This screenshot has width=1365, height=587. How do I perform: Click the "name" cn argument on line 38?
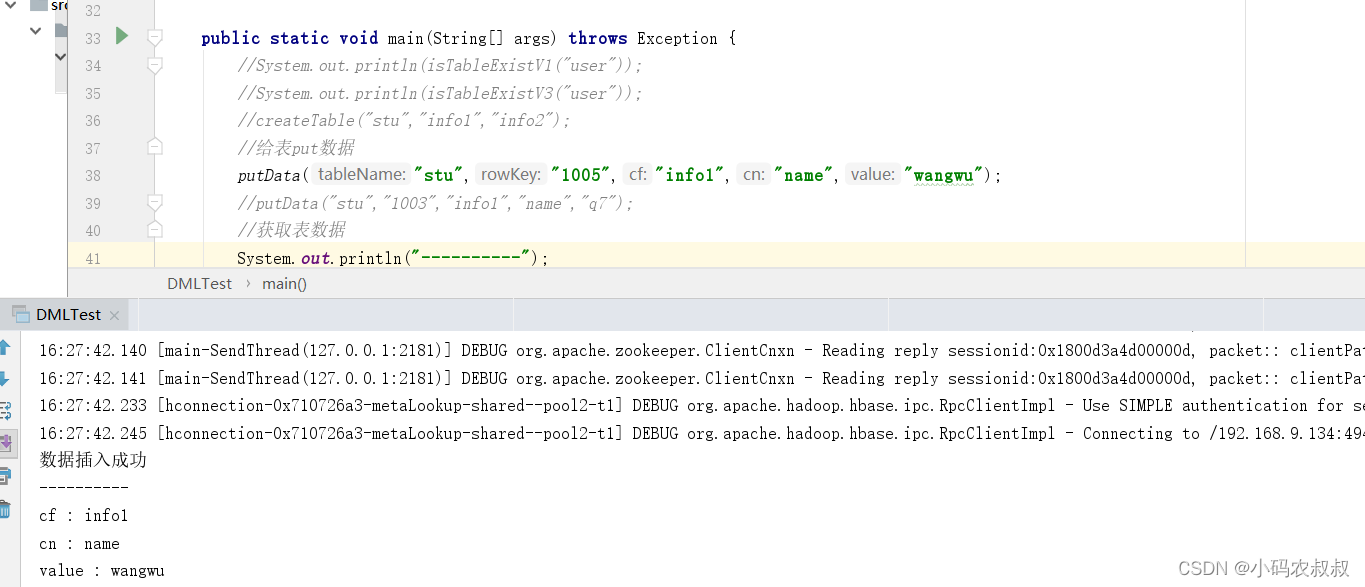click(803, 175)
